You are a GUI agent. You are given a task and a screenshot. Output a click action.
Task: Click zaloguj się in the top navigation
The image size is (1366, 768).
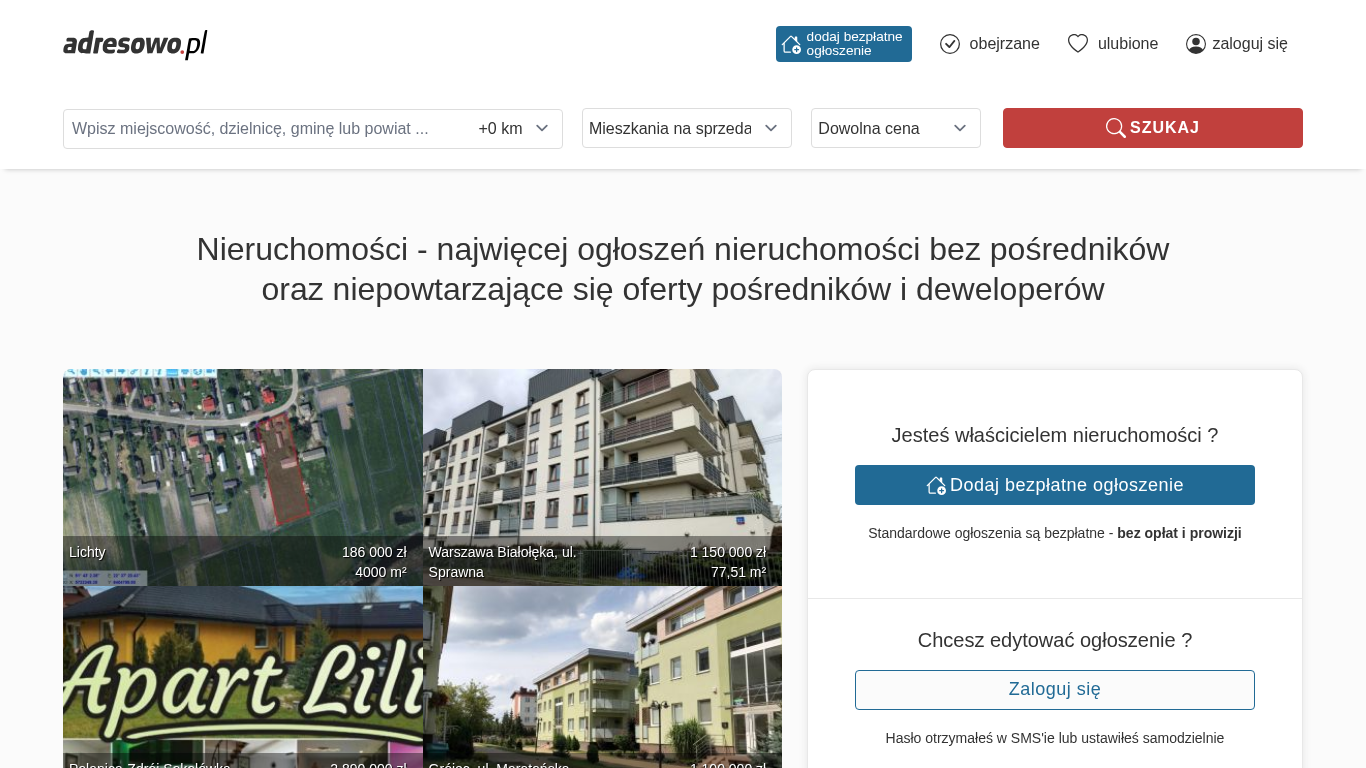[x=1249, y=44]
